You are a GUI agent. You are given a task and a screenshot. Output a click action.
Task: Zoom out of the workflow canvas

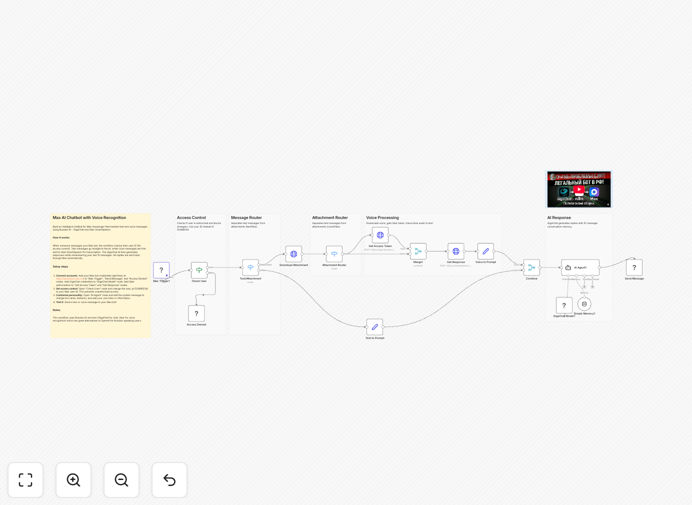(x=121, y=480)
